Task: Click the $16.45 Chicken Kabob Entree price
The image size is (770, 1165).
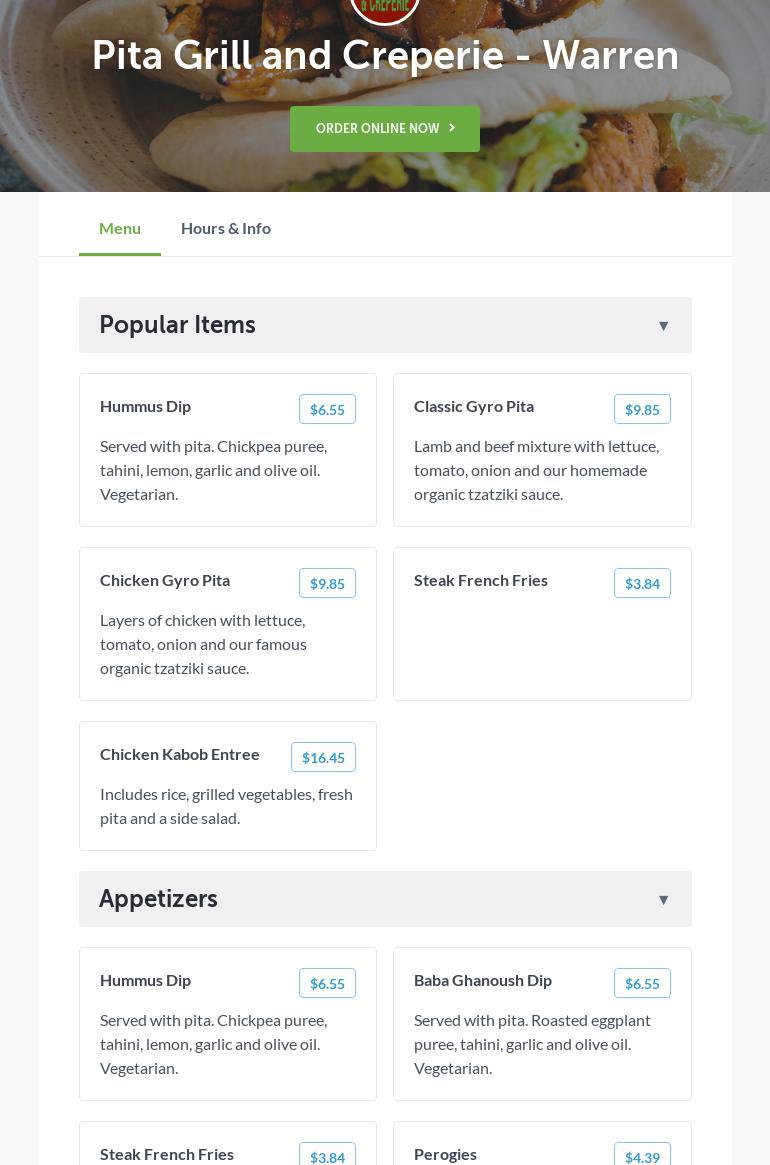Action: point(323,757)
